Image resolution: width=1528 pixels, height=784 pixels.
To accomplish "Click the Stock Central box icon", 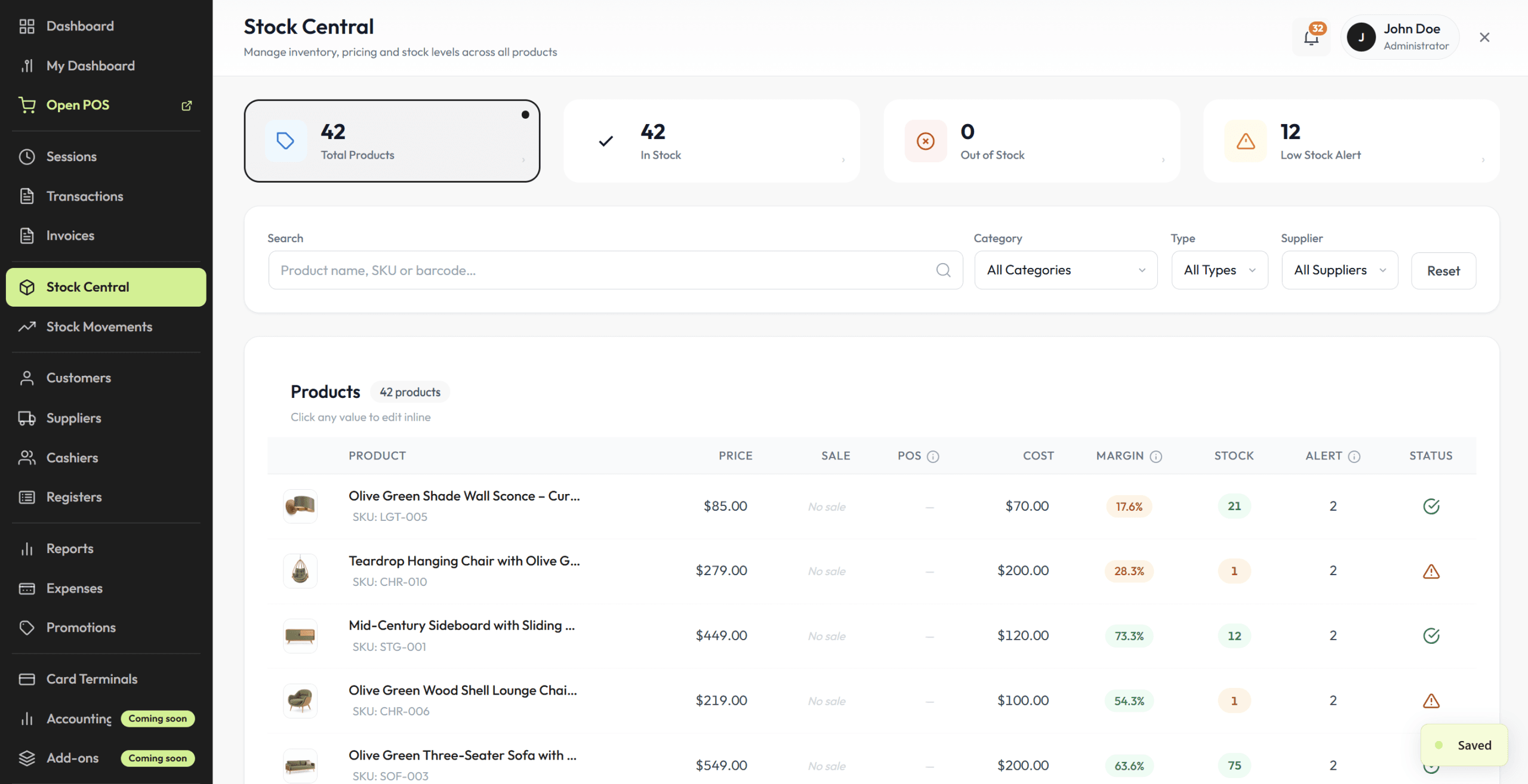I will [x=27, y=288].
